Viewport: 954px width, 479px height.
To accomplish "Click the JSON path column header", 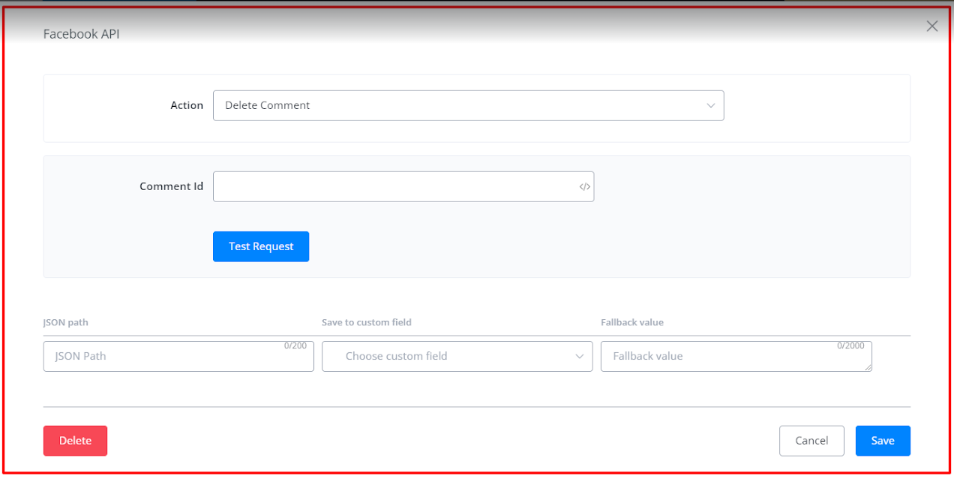I will point(64,322).
